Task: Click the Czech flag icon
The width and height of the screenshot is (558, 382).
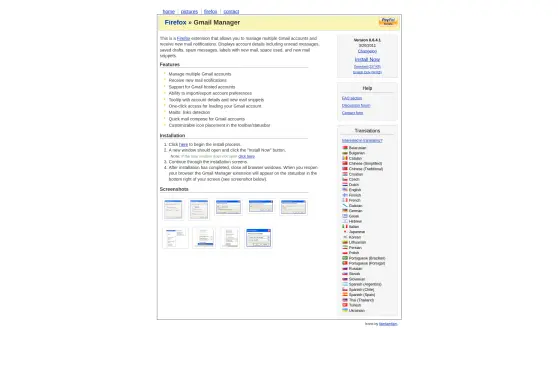Action: [345, 179]
